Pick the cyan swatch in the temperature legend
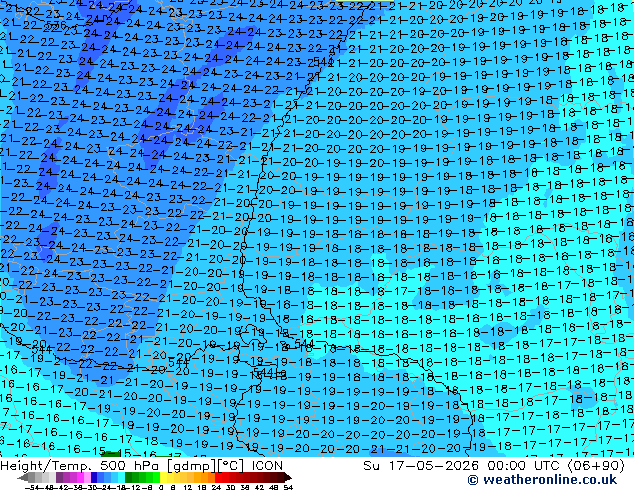Screen dimensions: 634x490 [121, 477]
